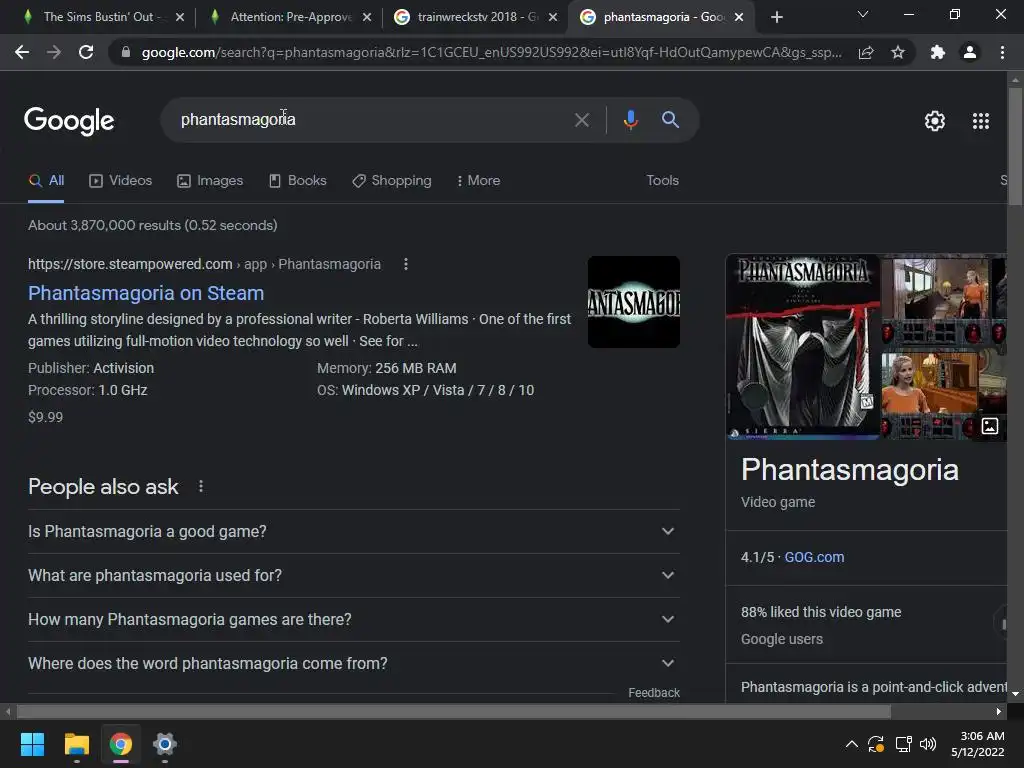Submit search using magnifier icon
The height and width of the screenshot is (768, 1024).
coord(670,120)
